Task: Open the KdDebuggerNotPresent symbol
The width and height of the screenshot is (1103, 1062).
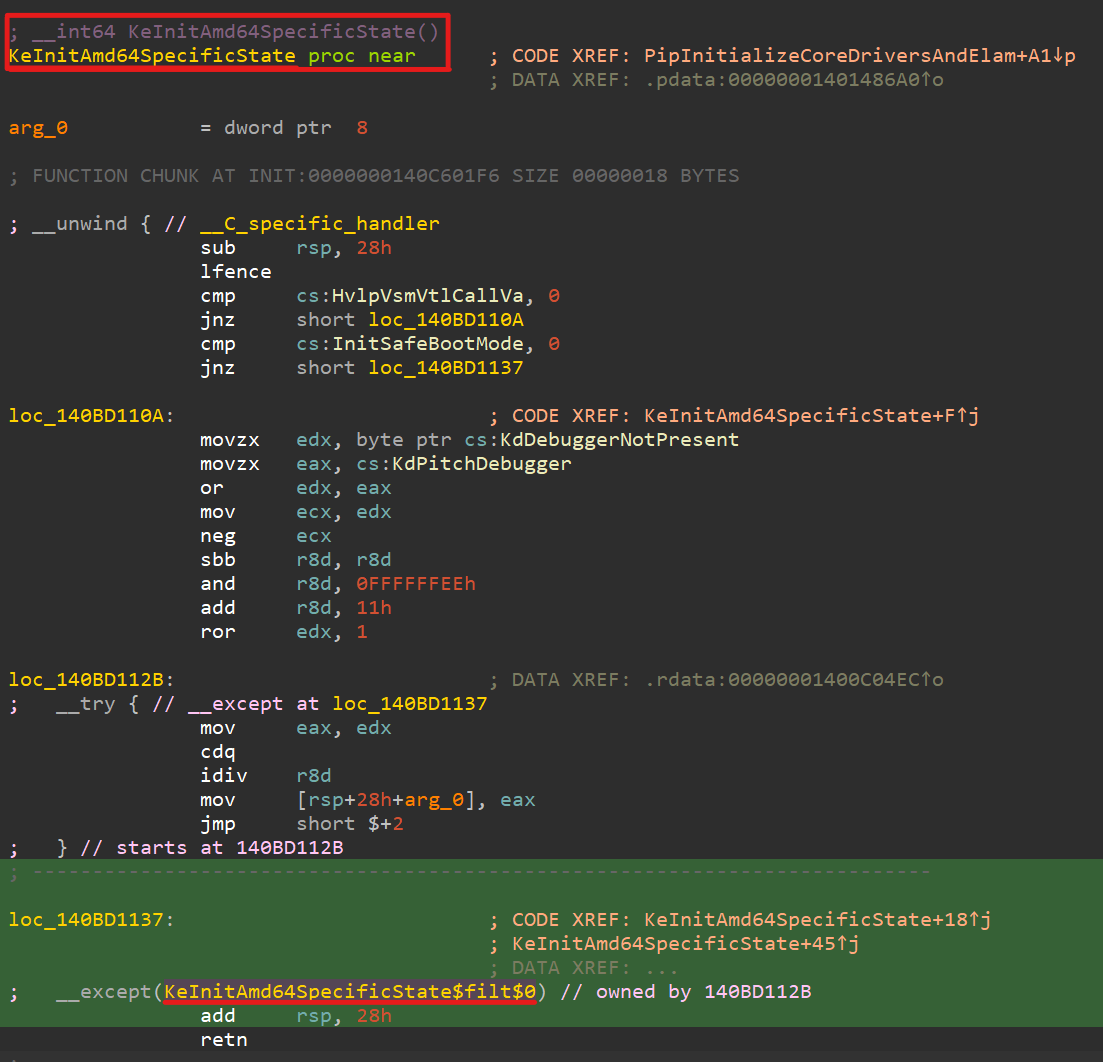Action: click(643, 440)
